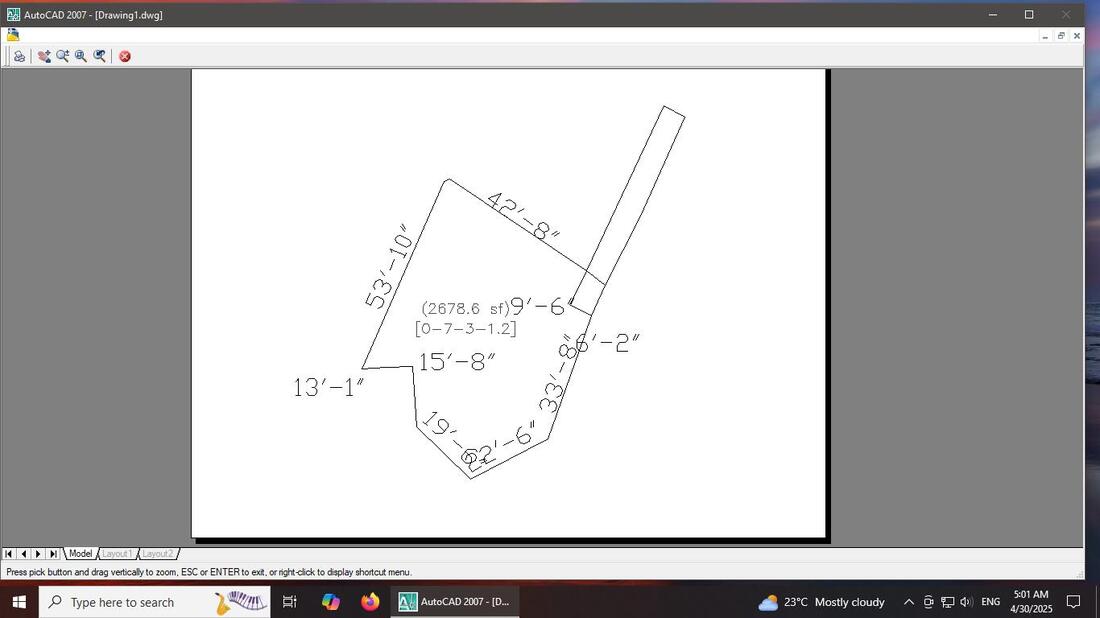Restore down the inner document window

pos(1061,36)
